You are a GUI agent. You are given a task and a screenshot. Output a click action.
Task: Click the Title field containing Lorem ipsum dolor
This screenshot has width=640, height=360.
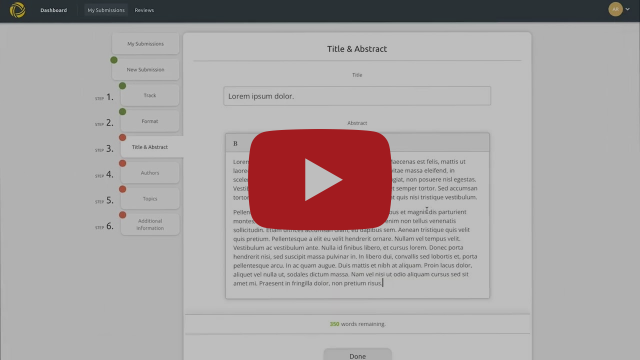pyautogui.click(x=357, y=96)
